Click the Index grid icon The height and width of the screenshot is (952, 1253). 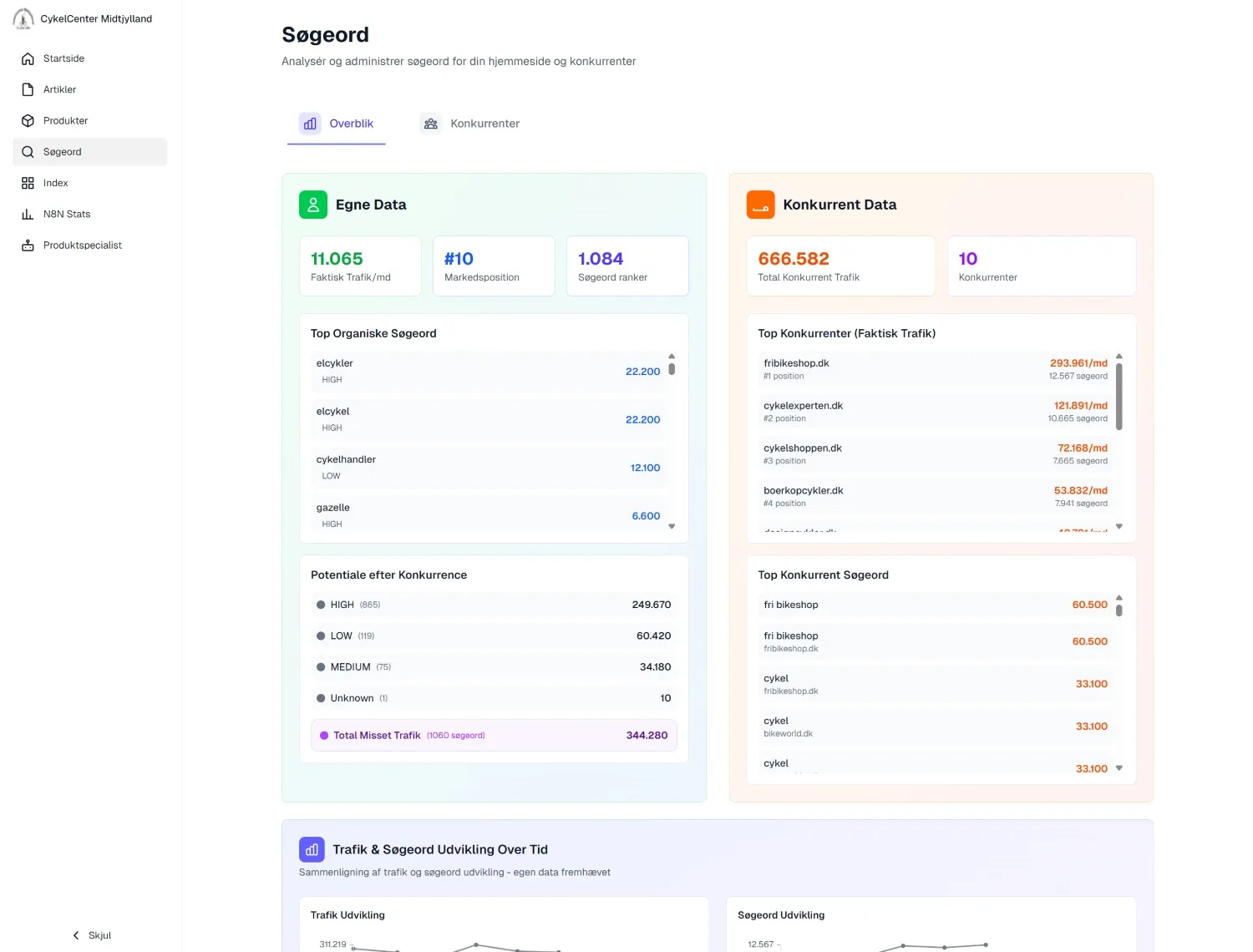pos(28,183)
